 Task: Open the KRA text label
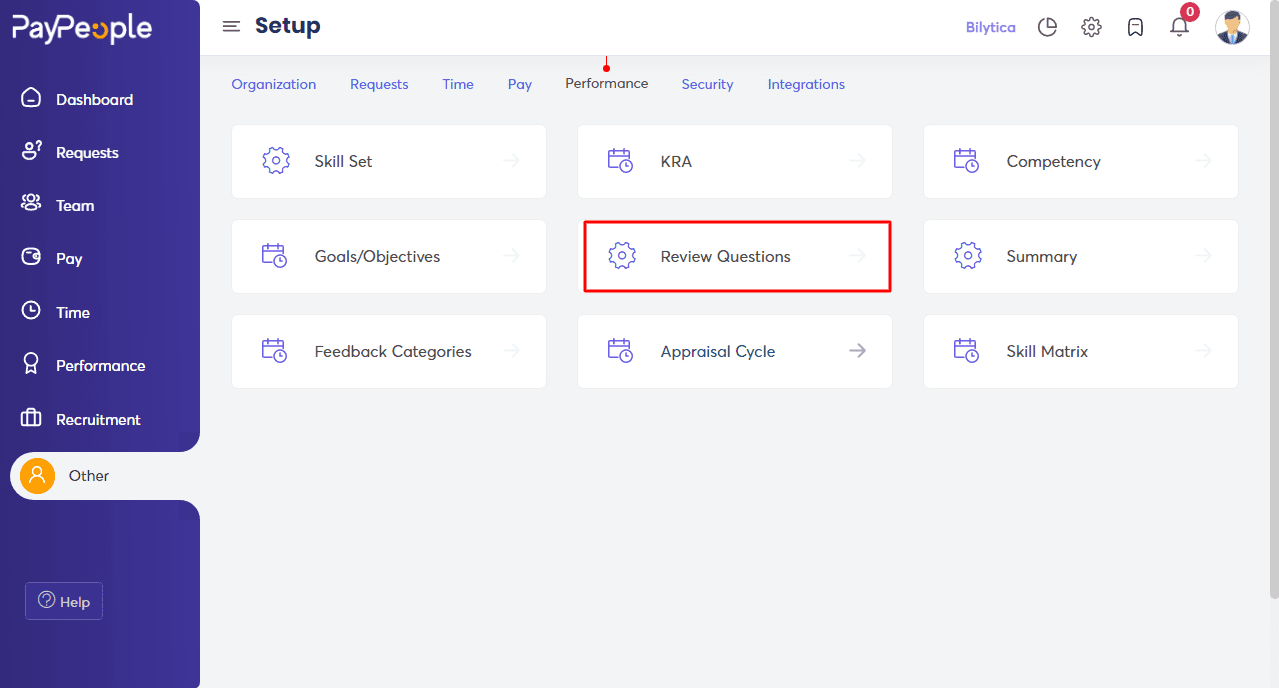676,161
